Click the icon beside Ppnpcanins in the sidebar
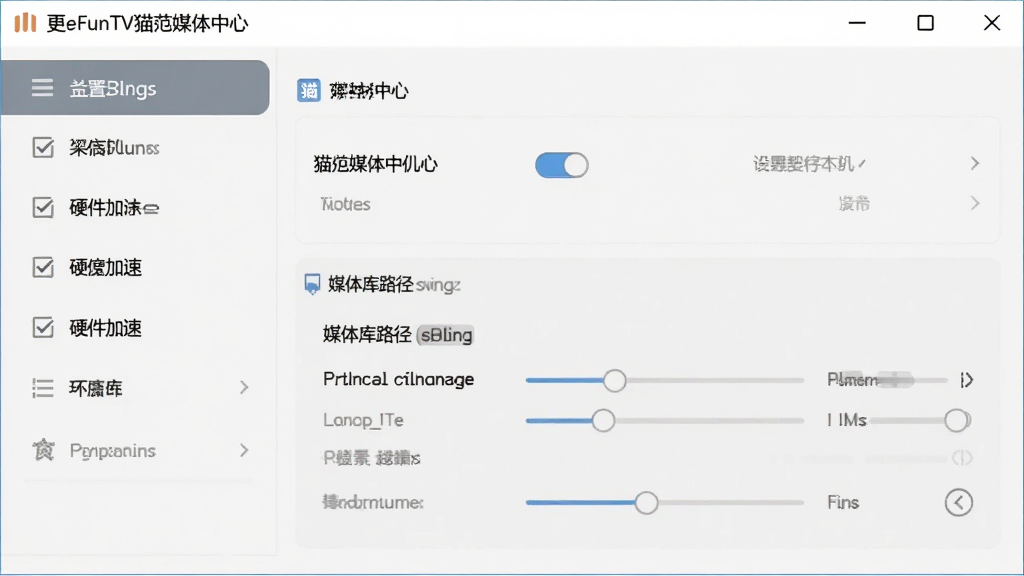 click(x=44, y=450)
